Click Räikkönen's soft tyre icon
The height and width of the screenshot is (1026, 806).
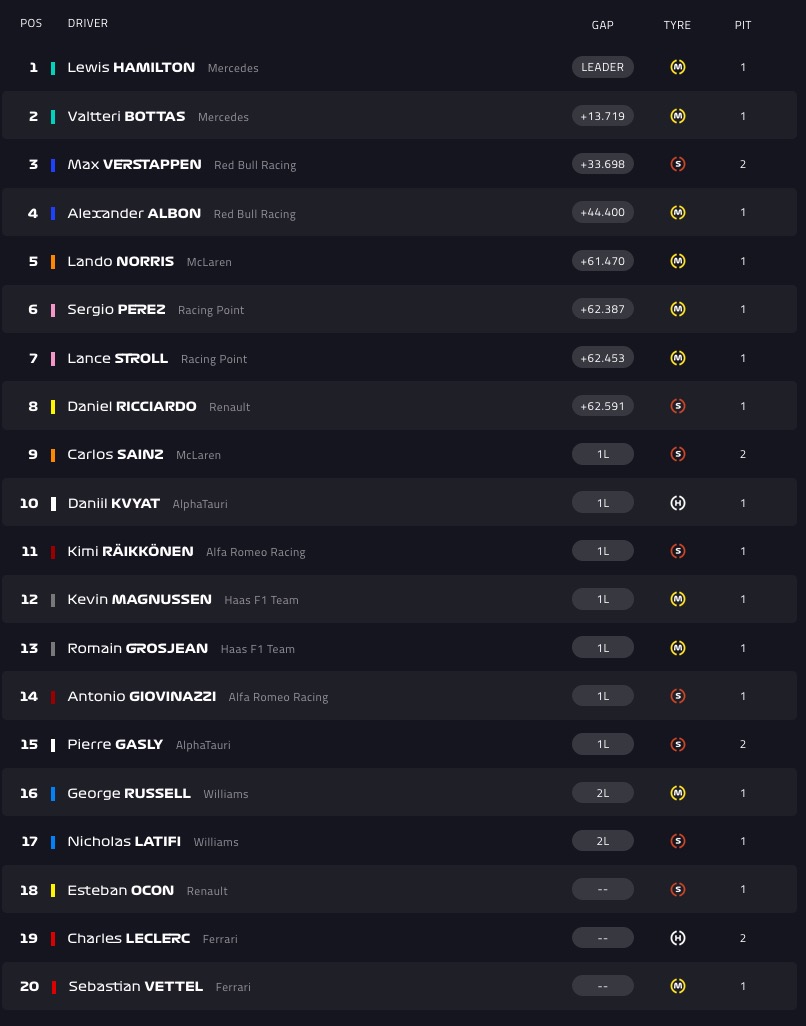tap(677, 551)
